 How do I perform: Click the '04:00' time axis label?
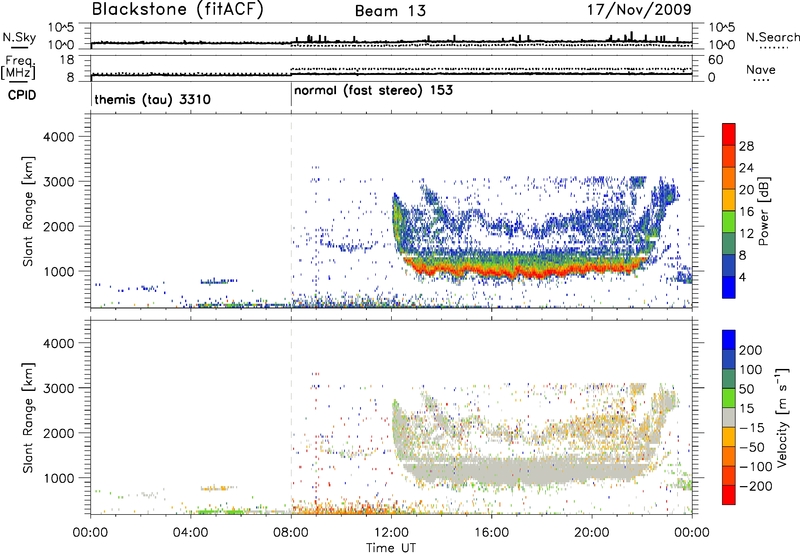click(x=191, y=533)
